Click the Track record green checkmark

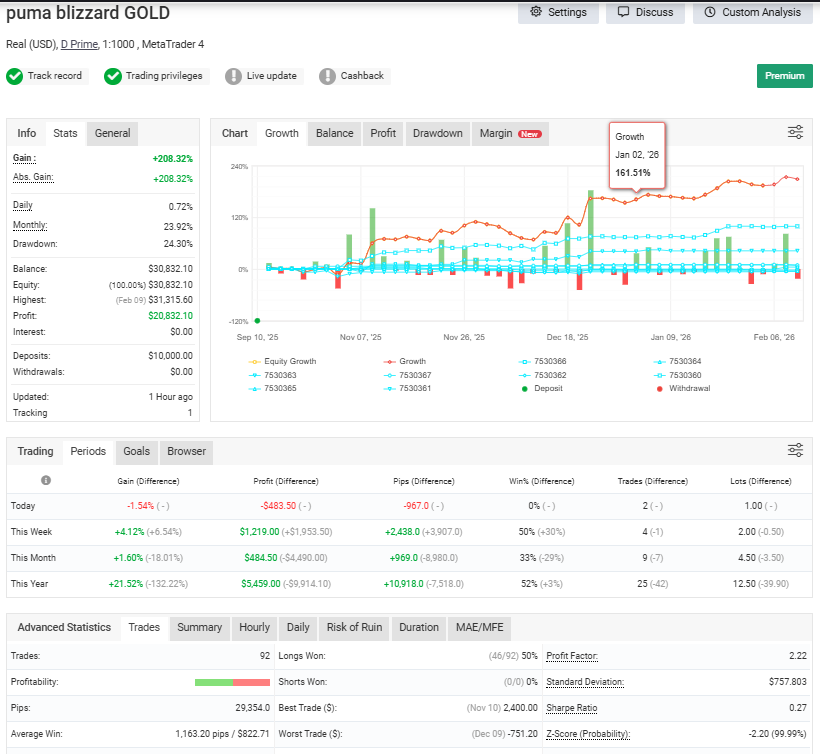tap(15, 76)
